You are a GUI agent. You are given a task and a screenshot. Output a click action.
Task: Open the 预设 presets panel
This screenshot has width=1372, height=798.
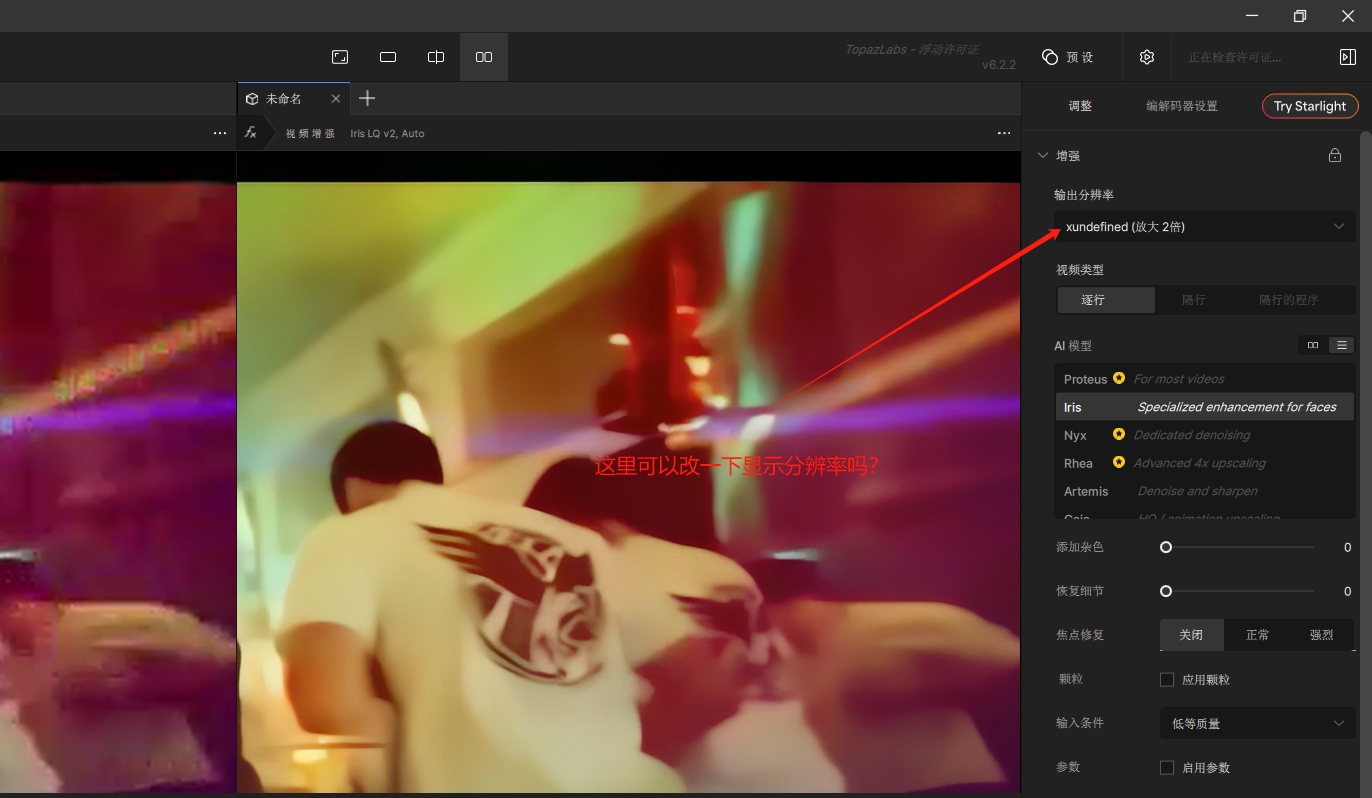[x=1068, y=57]
